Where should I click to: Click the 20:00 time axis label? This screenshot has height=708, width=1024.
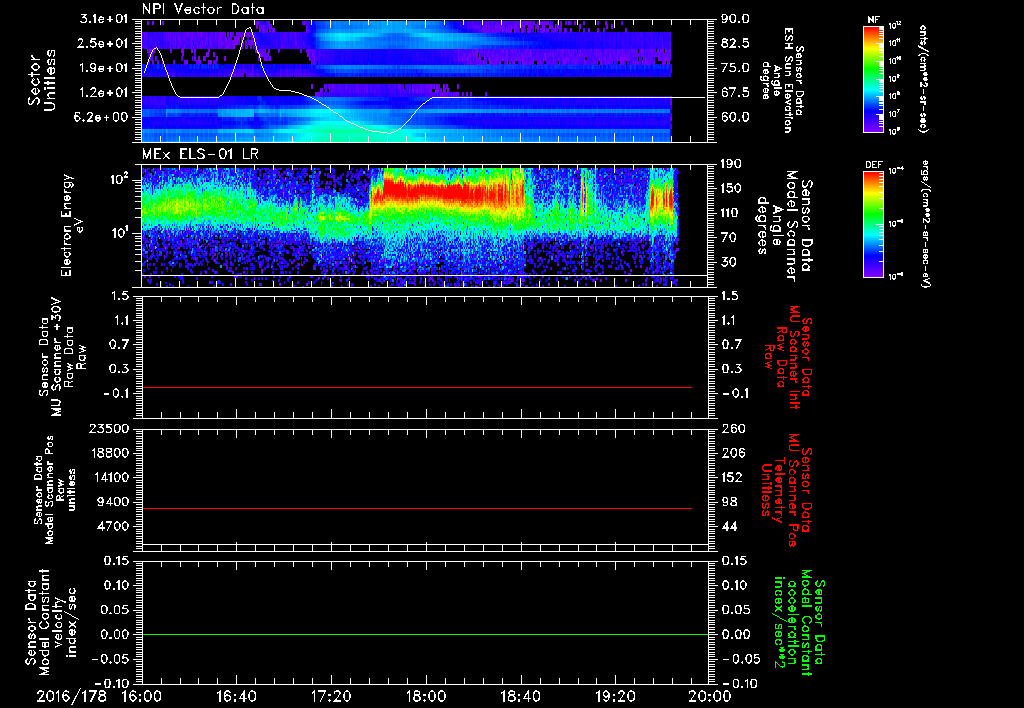coord(710,696)
